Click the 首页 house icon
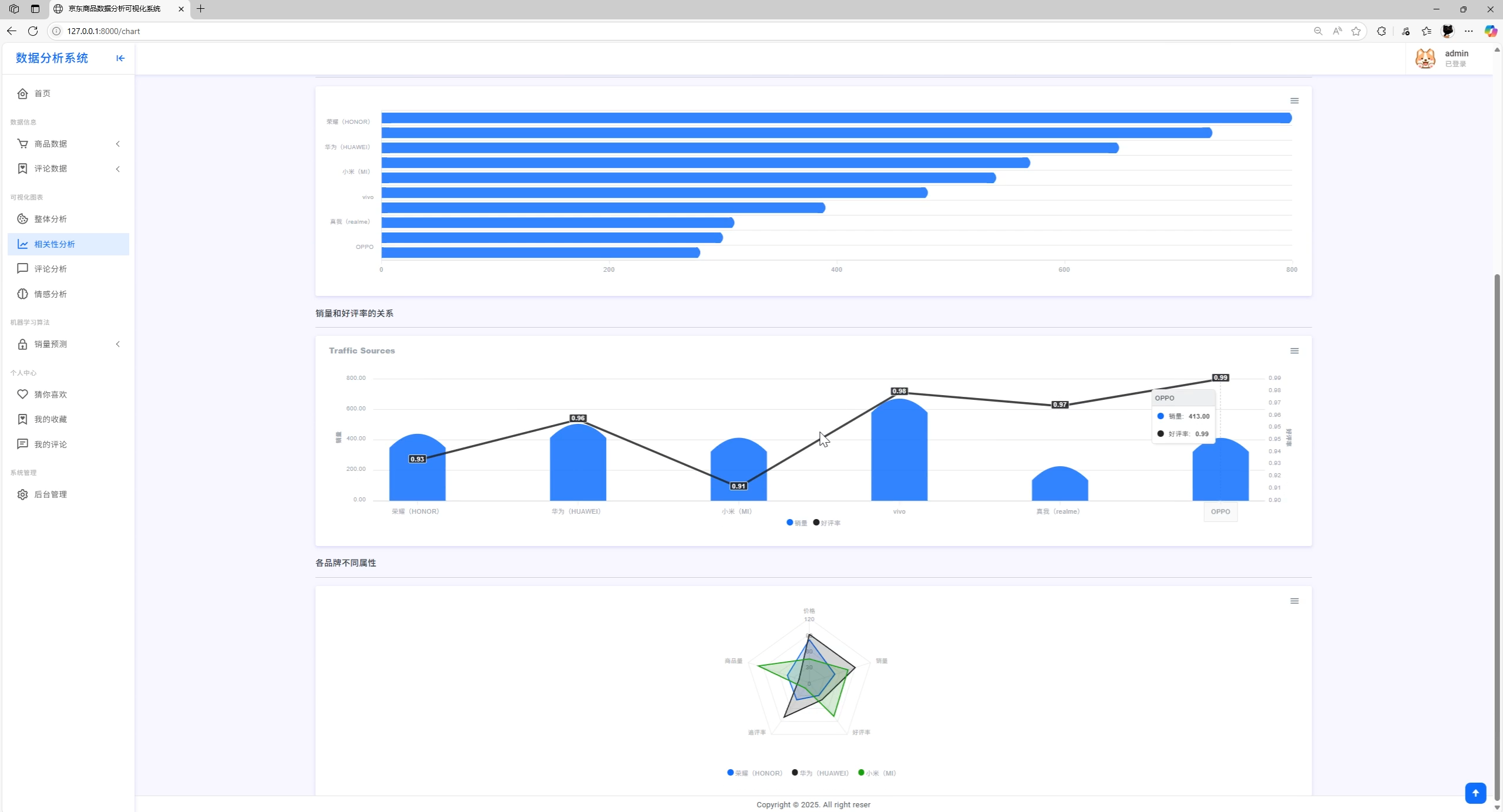This screenshot has height=812, width=1503. pyautogui.click(x=22, y=93)
